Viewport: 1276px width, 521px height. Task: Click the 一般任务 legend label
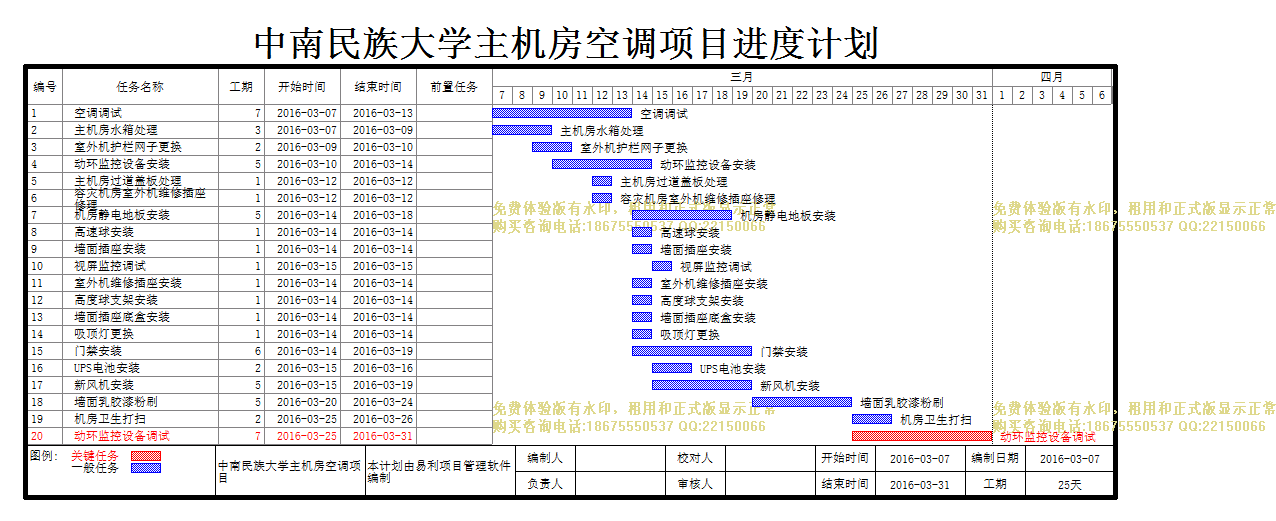click(x=94, y=467)
